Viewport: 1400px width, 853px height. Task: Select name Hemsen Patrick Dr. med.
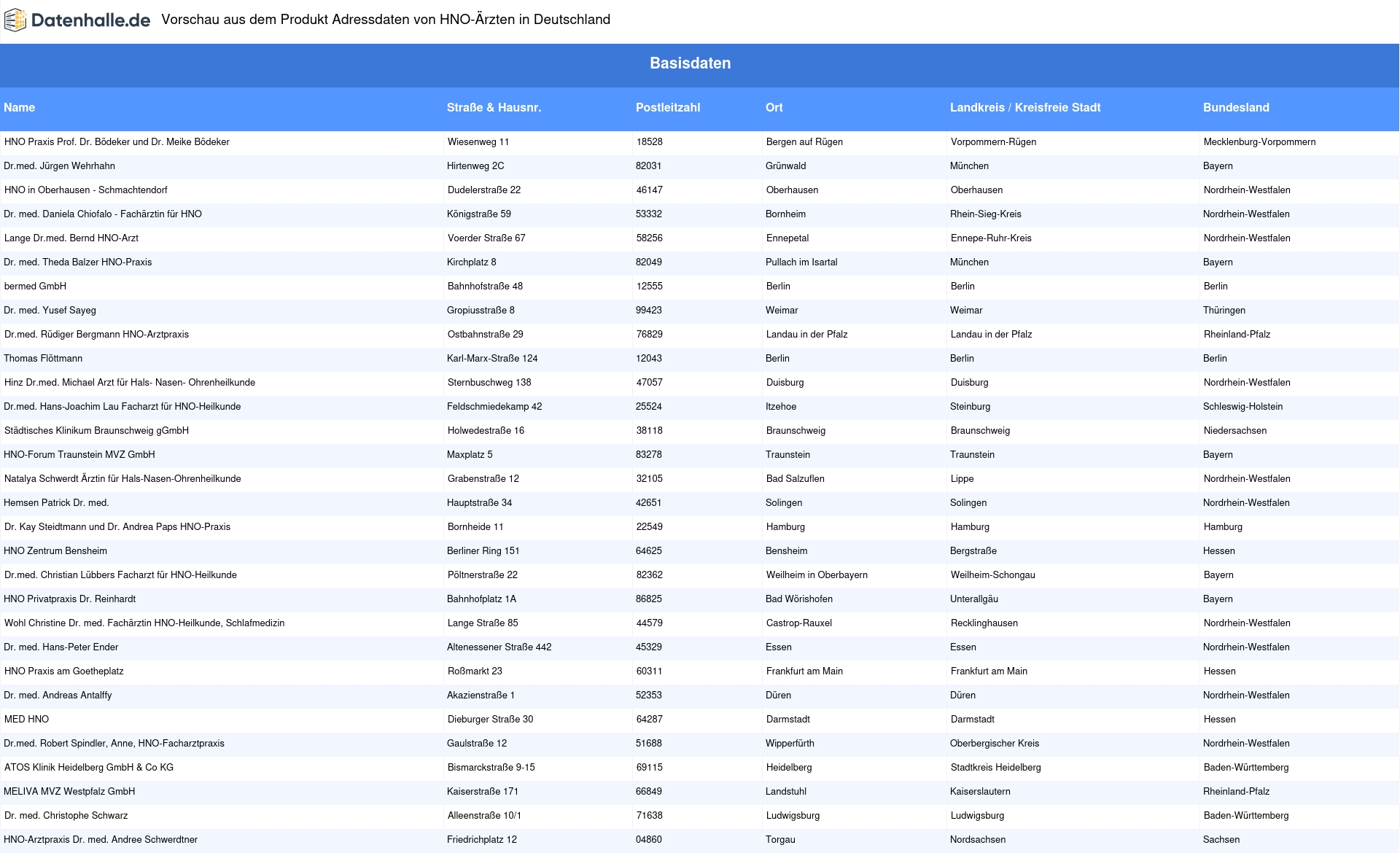coord(56,503)
